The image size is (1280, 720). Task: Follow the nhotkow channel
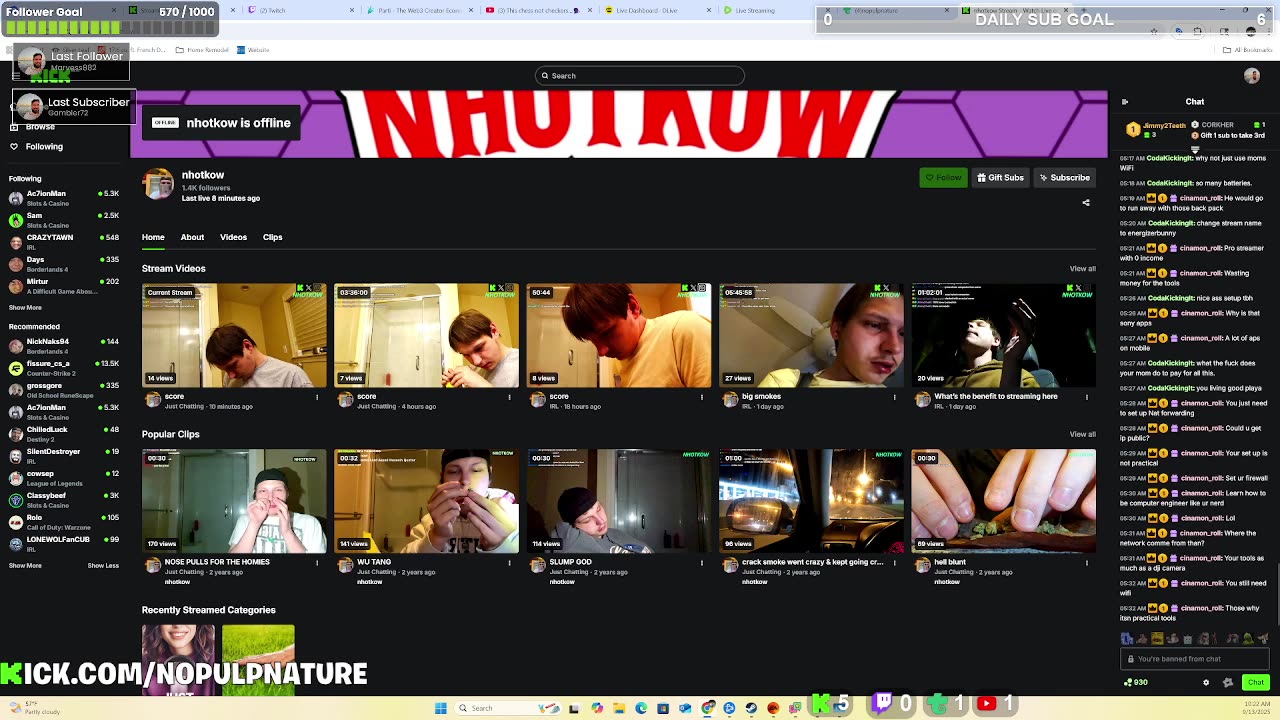(x=943, y=178)
